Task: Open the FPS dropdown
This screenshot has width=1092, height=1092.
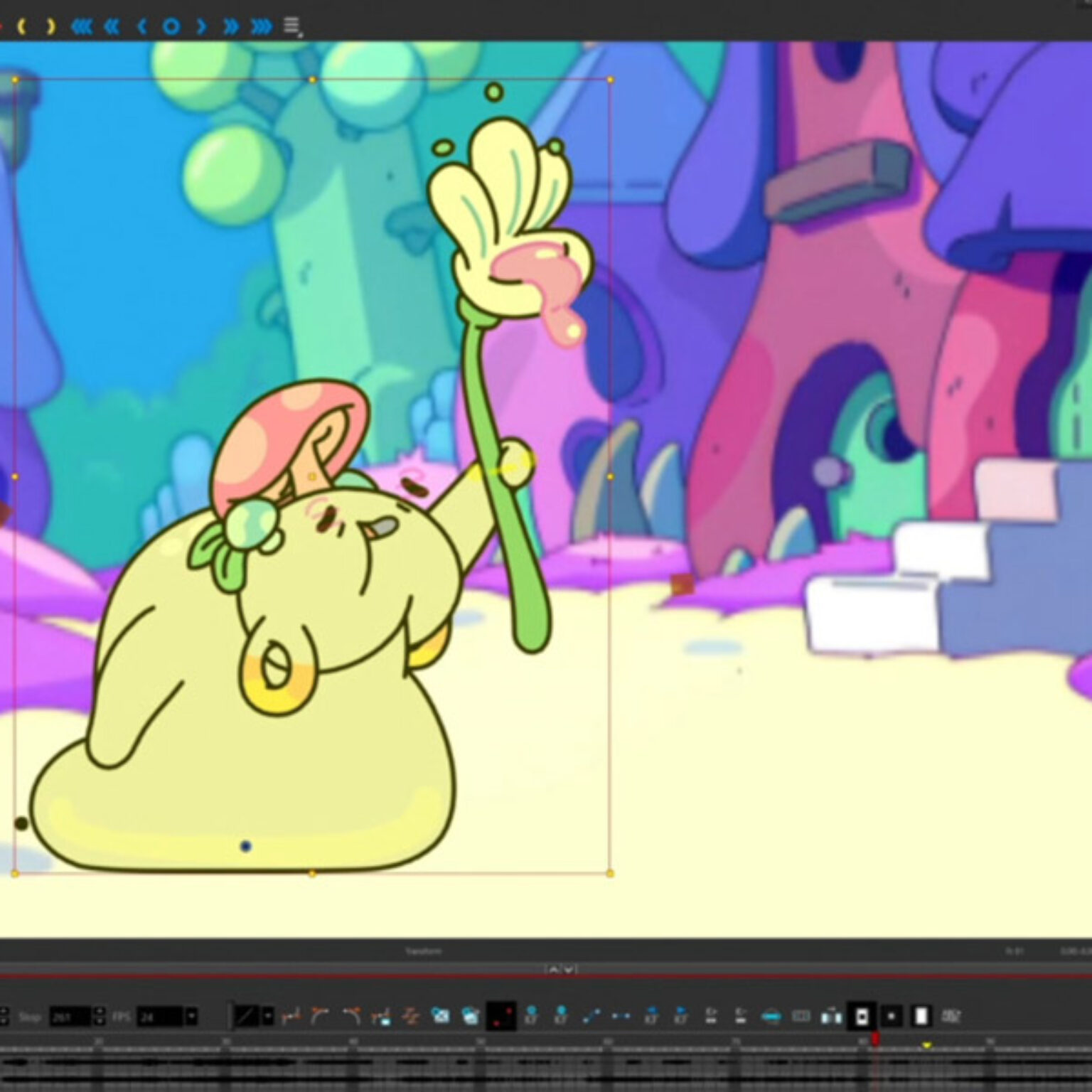Action: coord(192,1015)
